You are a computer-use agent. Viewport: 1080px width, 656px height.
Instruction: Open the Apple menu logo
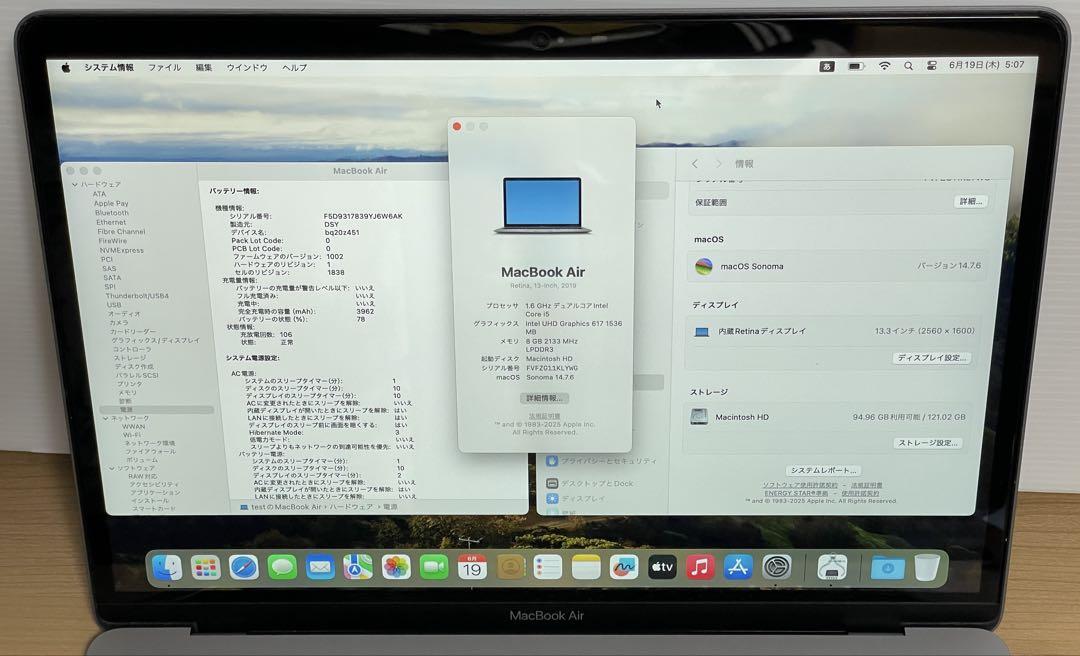pos(66,67)
